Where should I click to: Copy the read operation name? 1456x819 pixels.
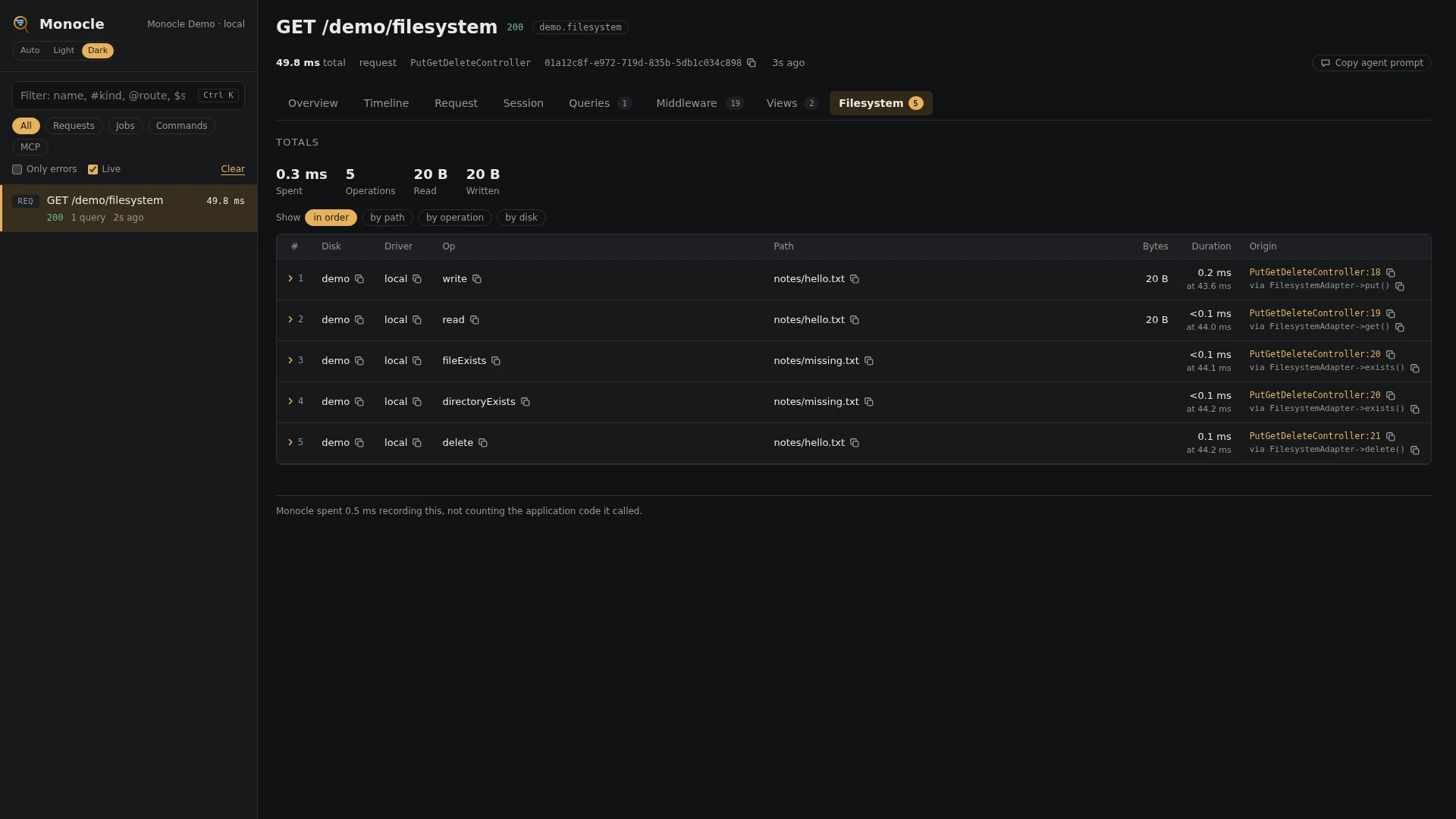[475, 320]
